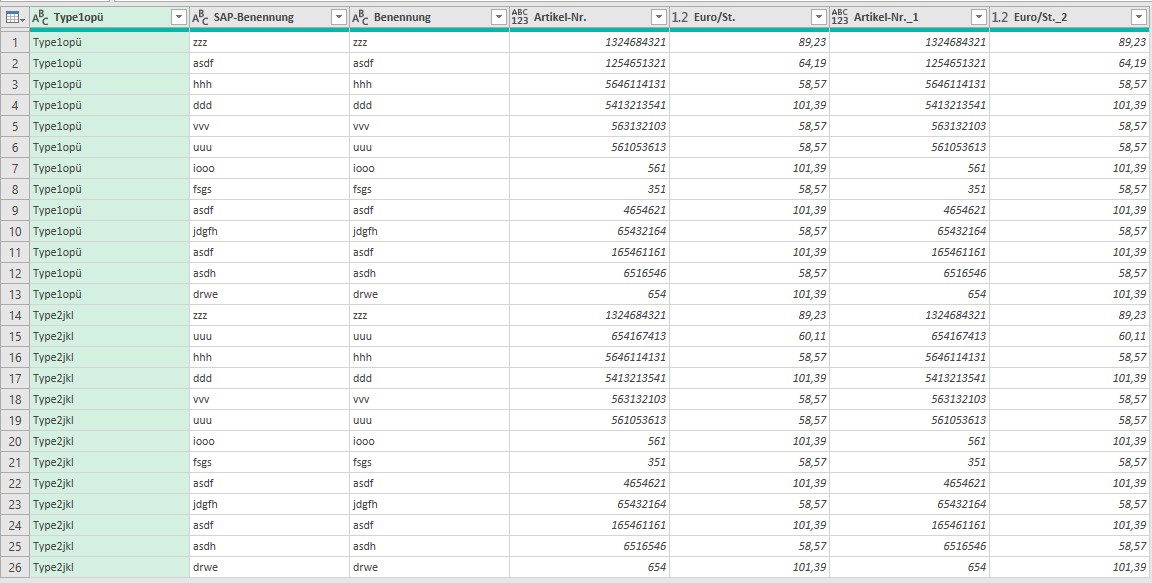The height and width of the screenshot is (583, 1152).
Task: Open the Benennung column filter arrow
Action: pyautogui.click(x=498, y=17)
